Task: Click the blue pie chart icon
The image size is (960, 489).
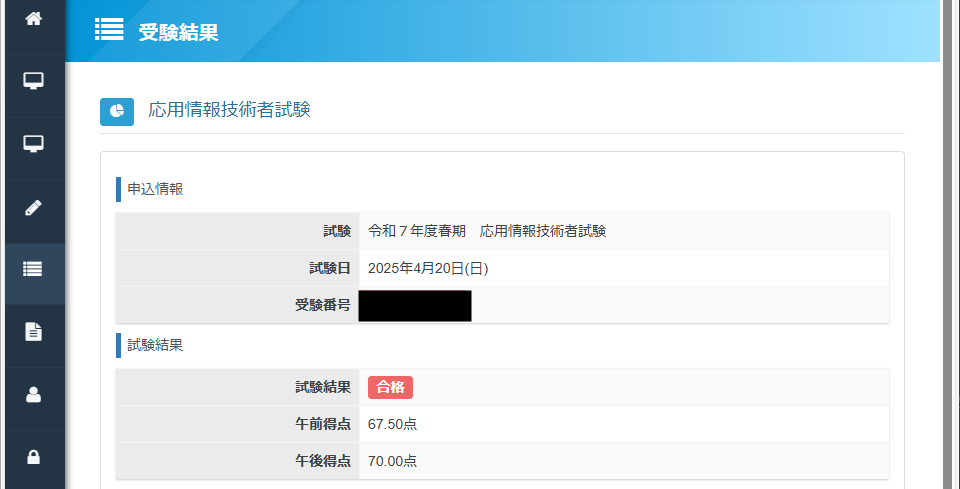Action: click(117, 111)
